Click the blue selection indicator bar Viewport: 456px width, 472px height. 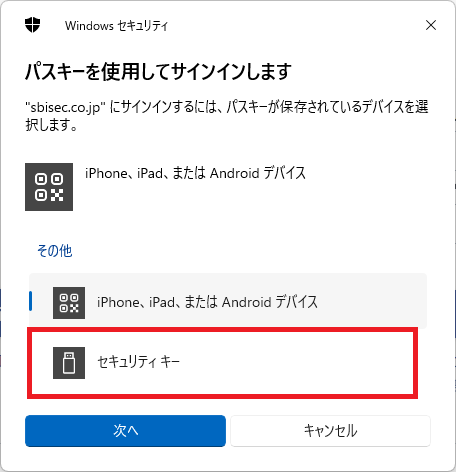click(31, 301)
